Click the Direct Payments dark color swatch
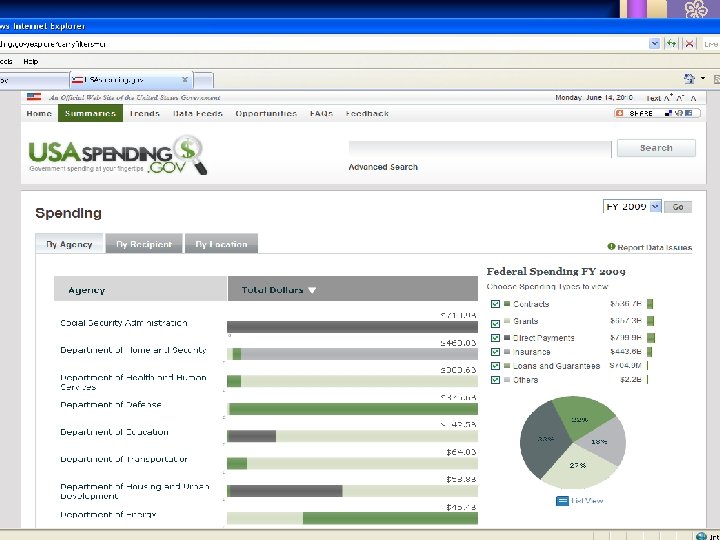The width and height of the screenshot is (720, 540). pos(507,338)
